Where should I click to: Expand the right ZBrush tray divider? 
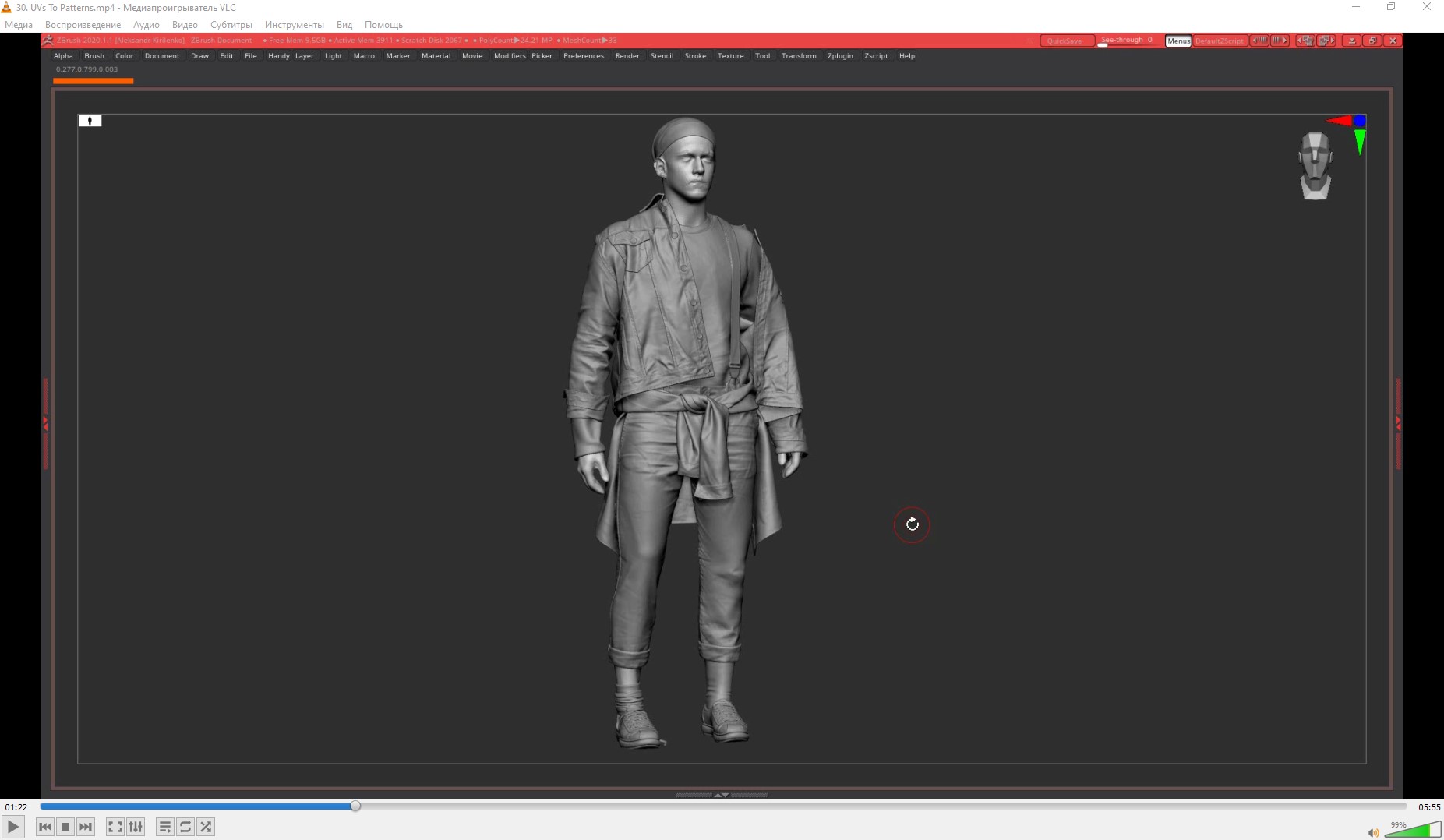coord(1398,423)
